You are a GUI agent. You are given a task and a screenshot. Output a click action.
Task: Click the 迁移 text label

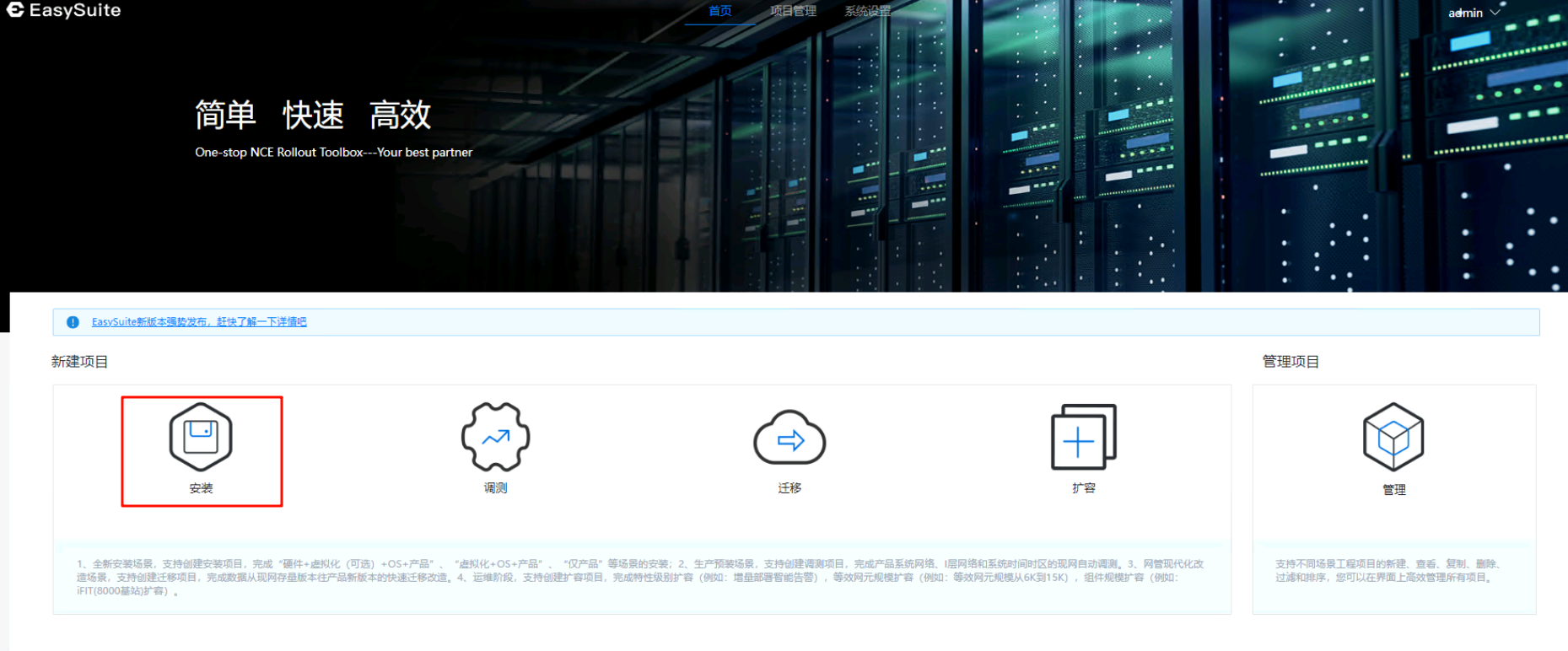coord(789,488)
